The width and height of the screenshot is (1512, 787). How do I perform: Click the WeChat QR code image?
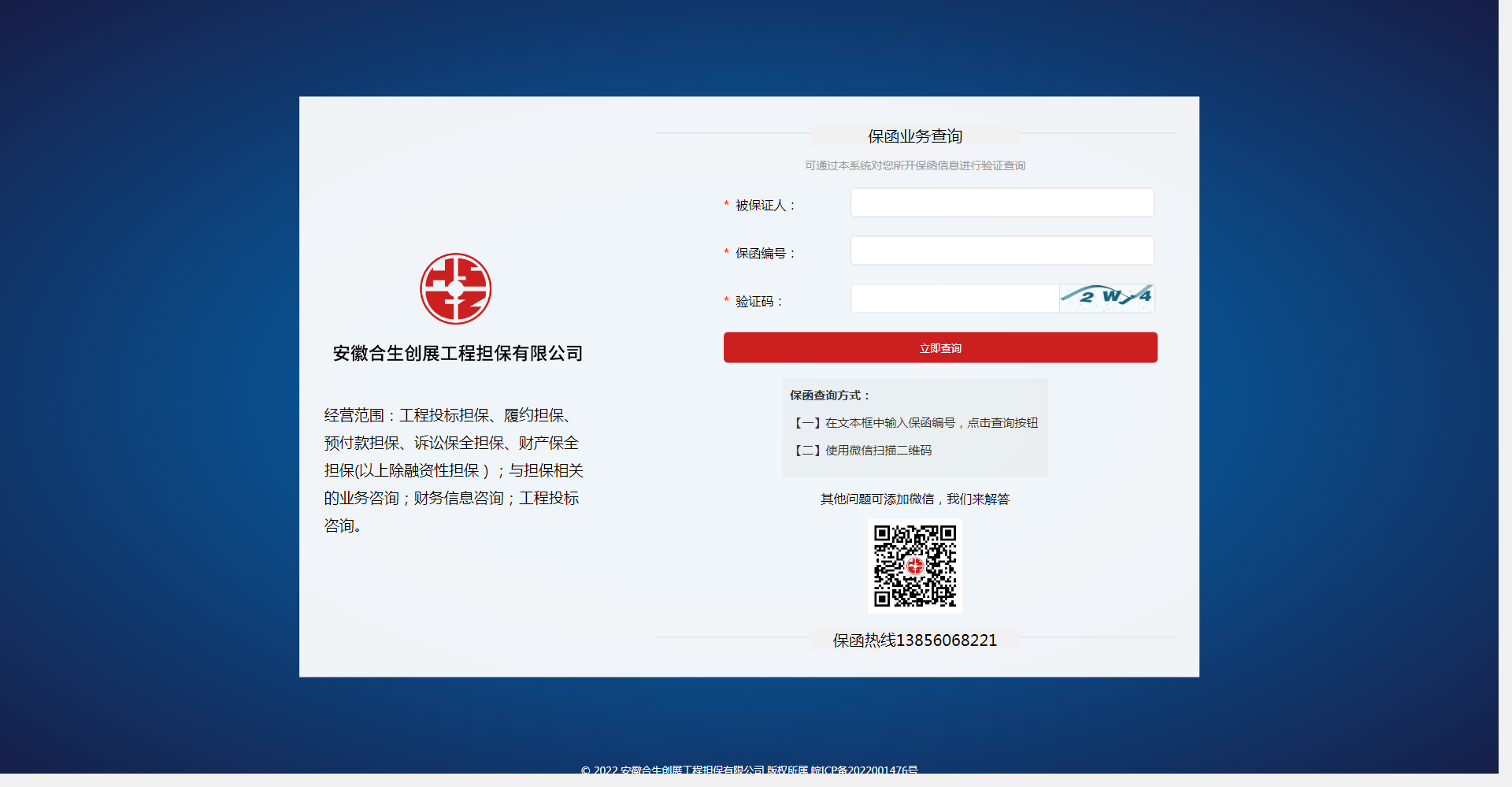pos(915,566)
